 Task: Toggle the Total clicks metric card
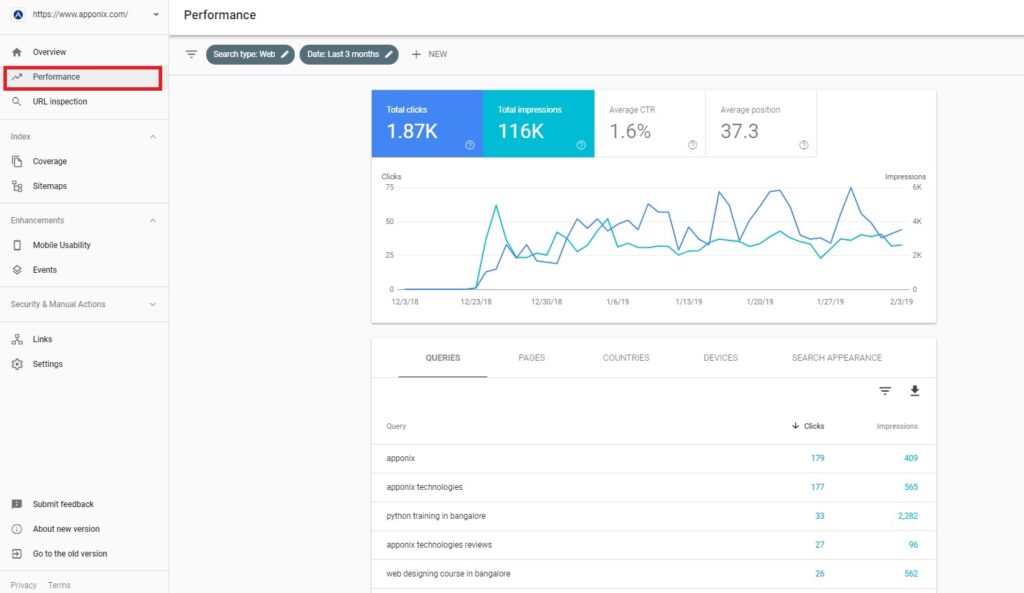point(427,123)
